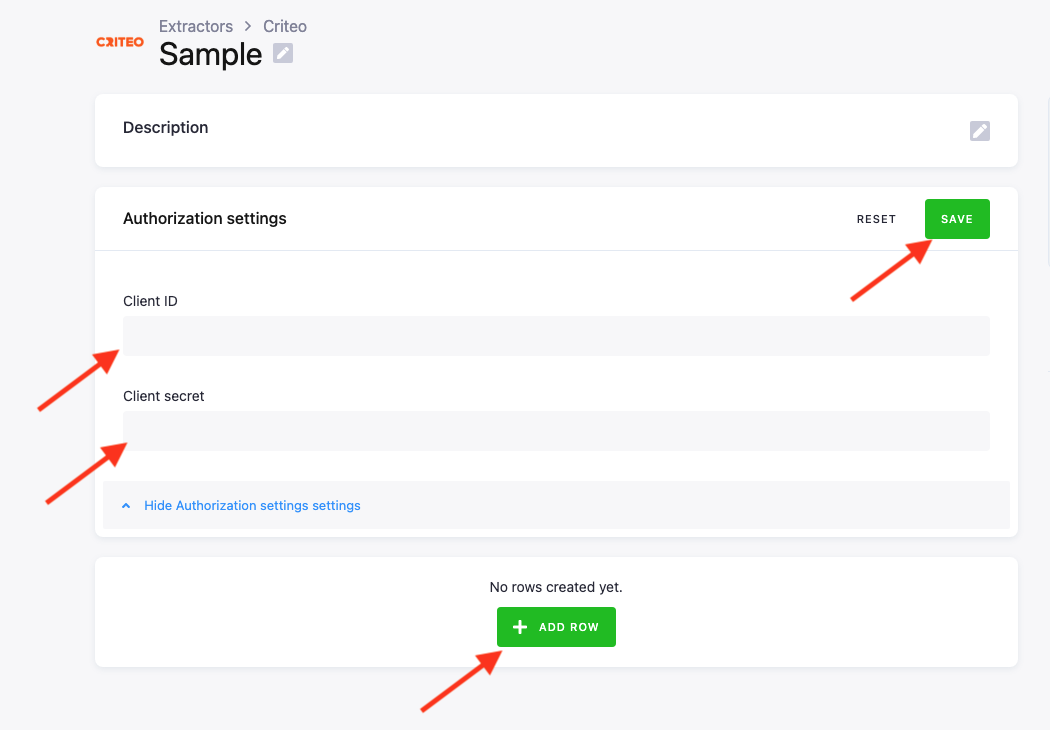Screen dimensions: 1050x730
Task: Edit the Sample configuration name pencil icon
Action: tap(283, 54)
